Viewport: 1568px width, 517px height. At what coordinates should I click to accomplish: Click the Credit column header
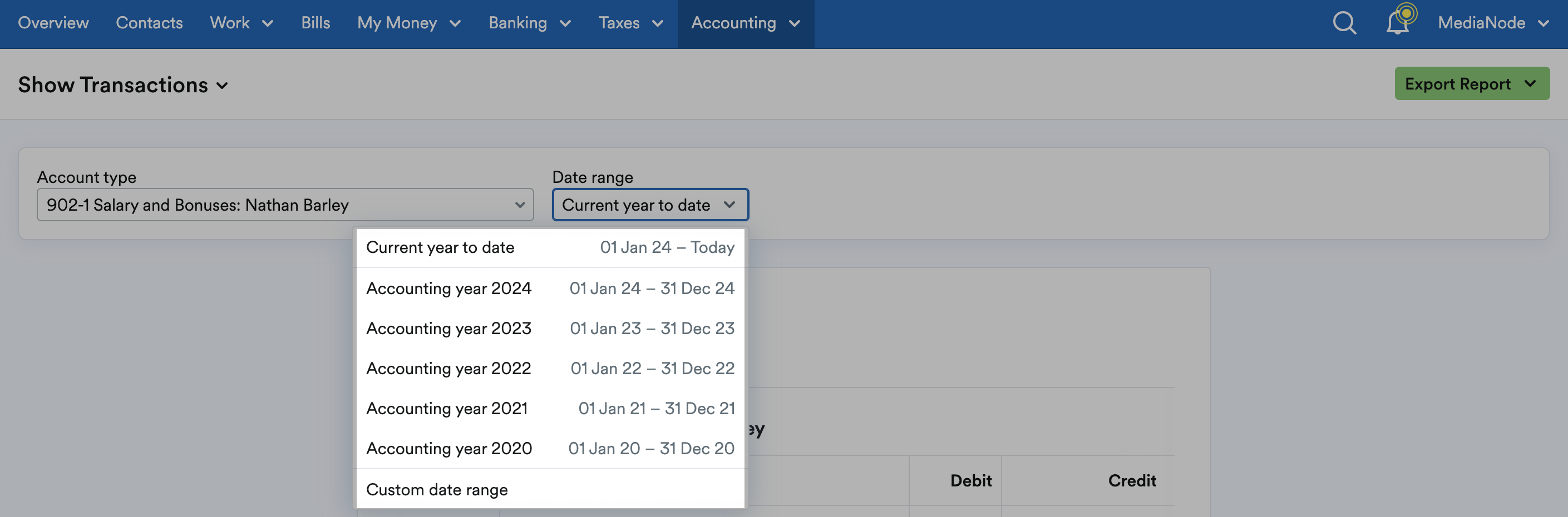pyautogui.click(x=1132, y=480)
